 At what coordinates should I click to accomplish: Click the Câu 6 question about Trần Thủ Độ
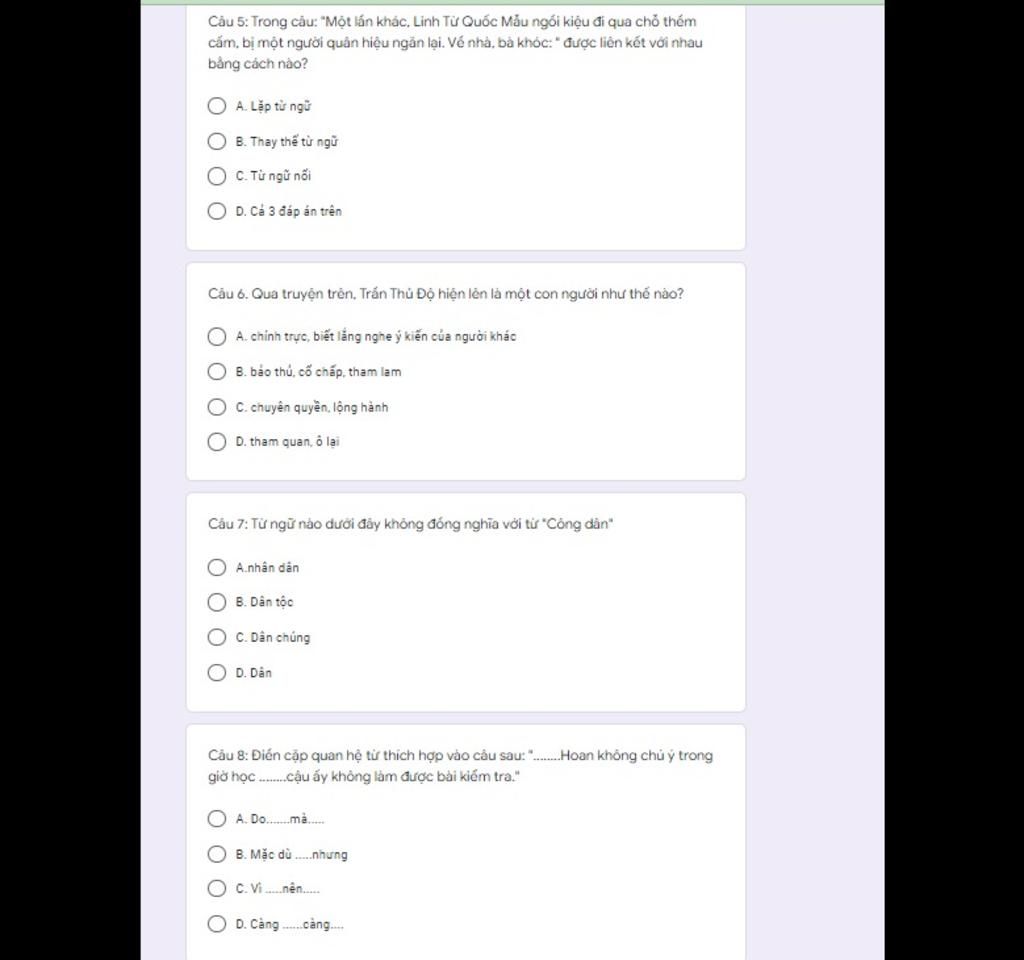tap(446, 294)
